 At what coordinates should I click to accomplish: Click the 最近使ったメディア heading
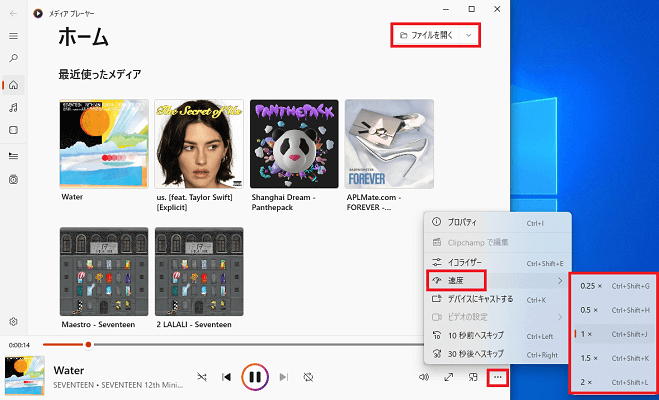pos(100,74)
